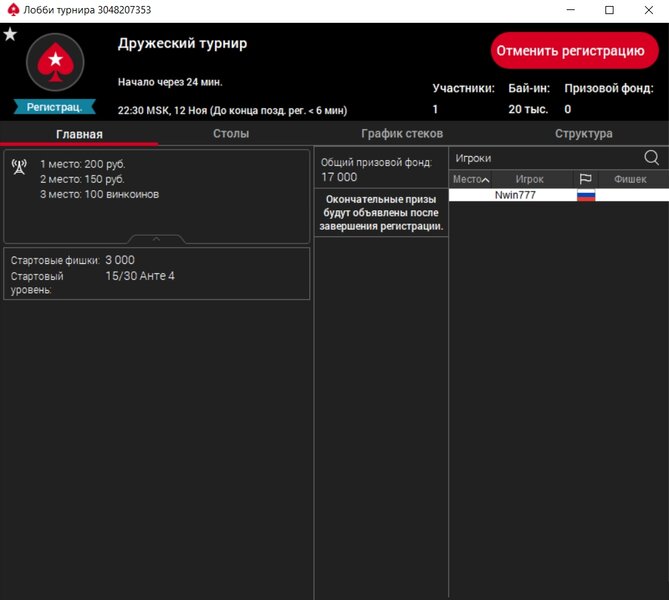Sort players by Место column

[470, 179]
